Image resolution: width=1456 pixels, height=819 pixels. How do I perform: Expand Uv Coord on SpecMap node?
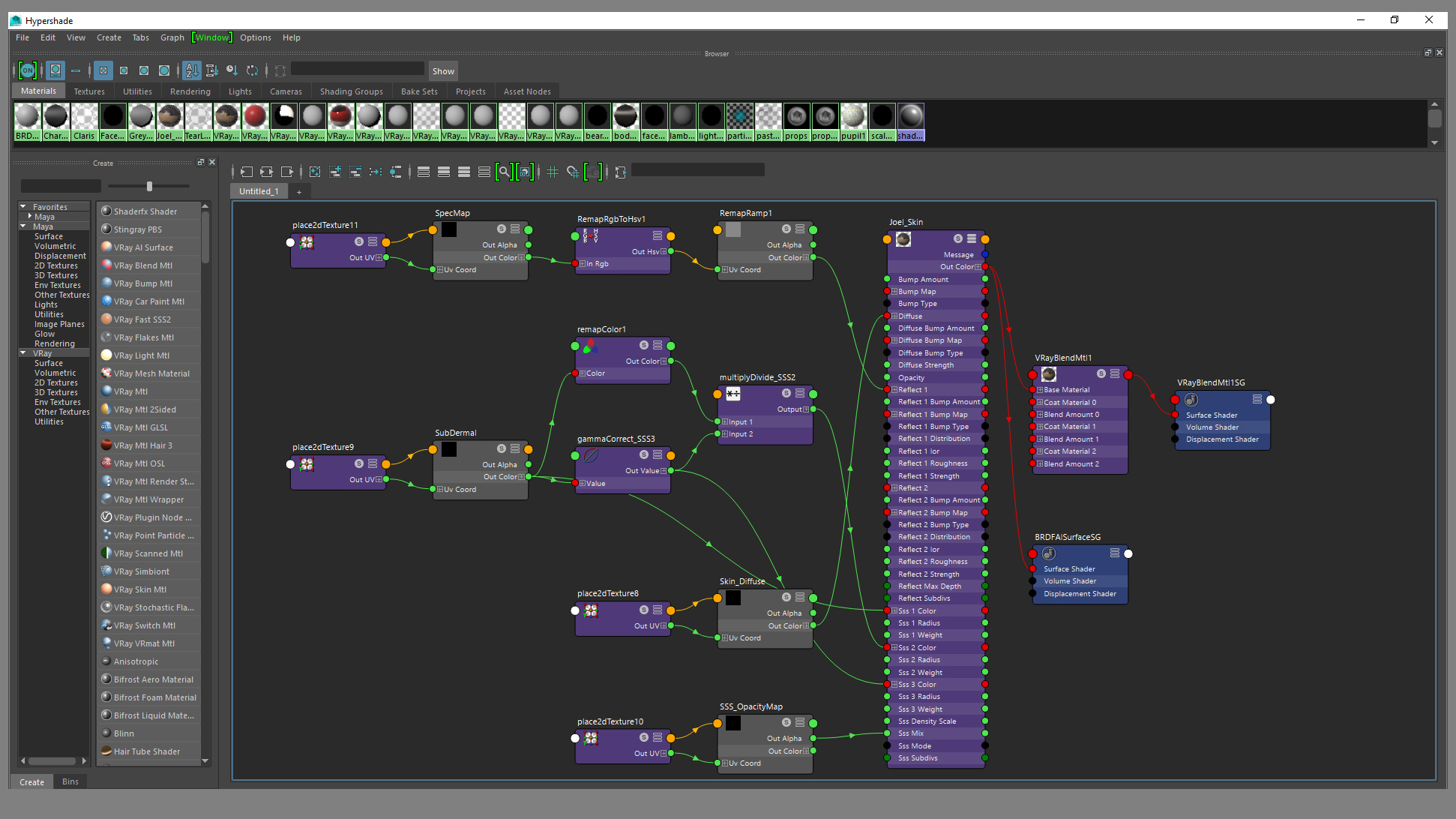point(440,270)
